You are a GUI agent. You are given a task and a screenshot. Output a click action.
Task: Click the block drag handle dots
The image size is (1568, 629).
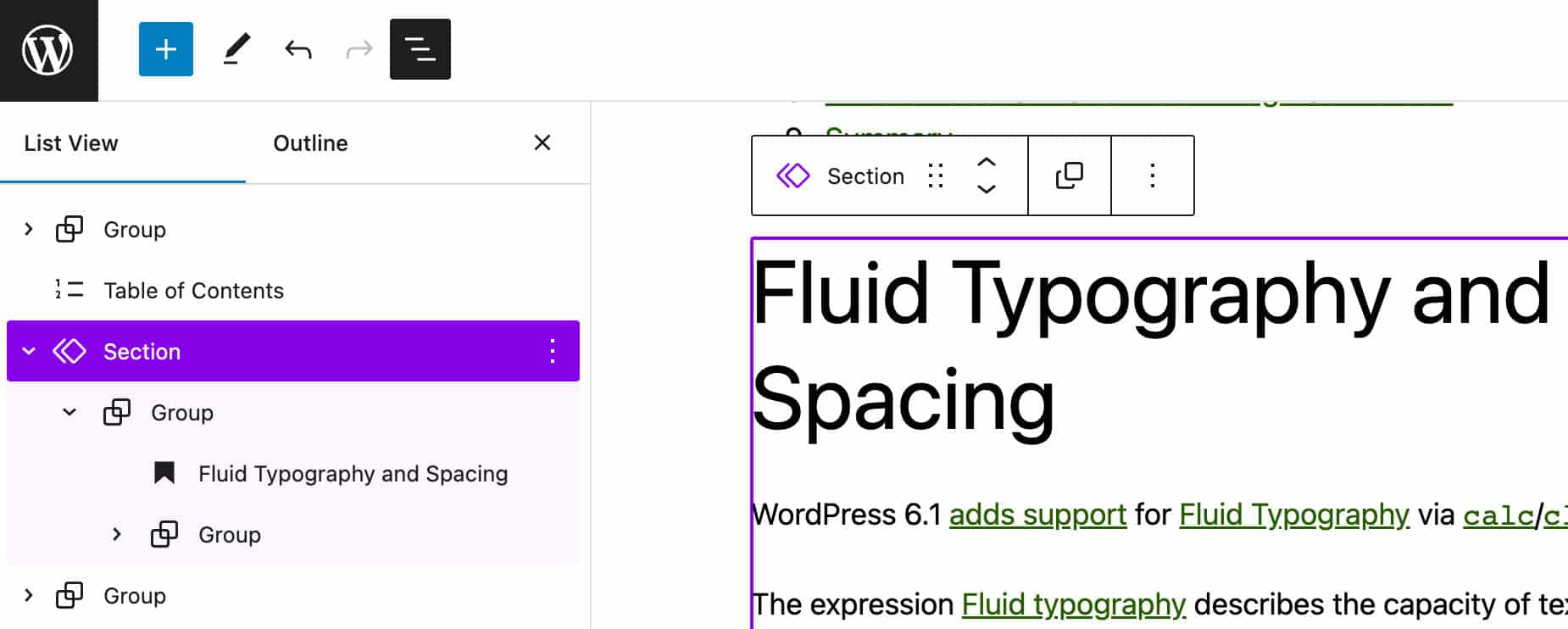[x=936, y=175]
